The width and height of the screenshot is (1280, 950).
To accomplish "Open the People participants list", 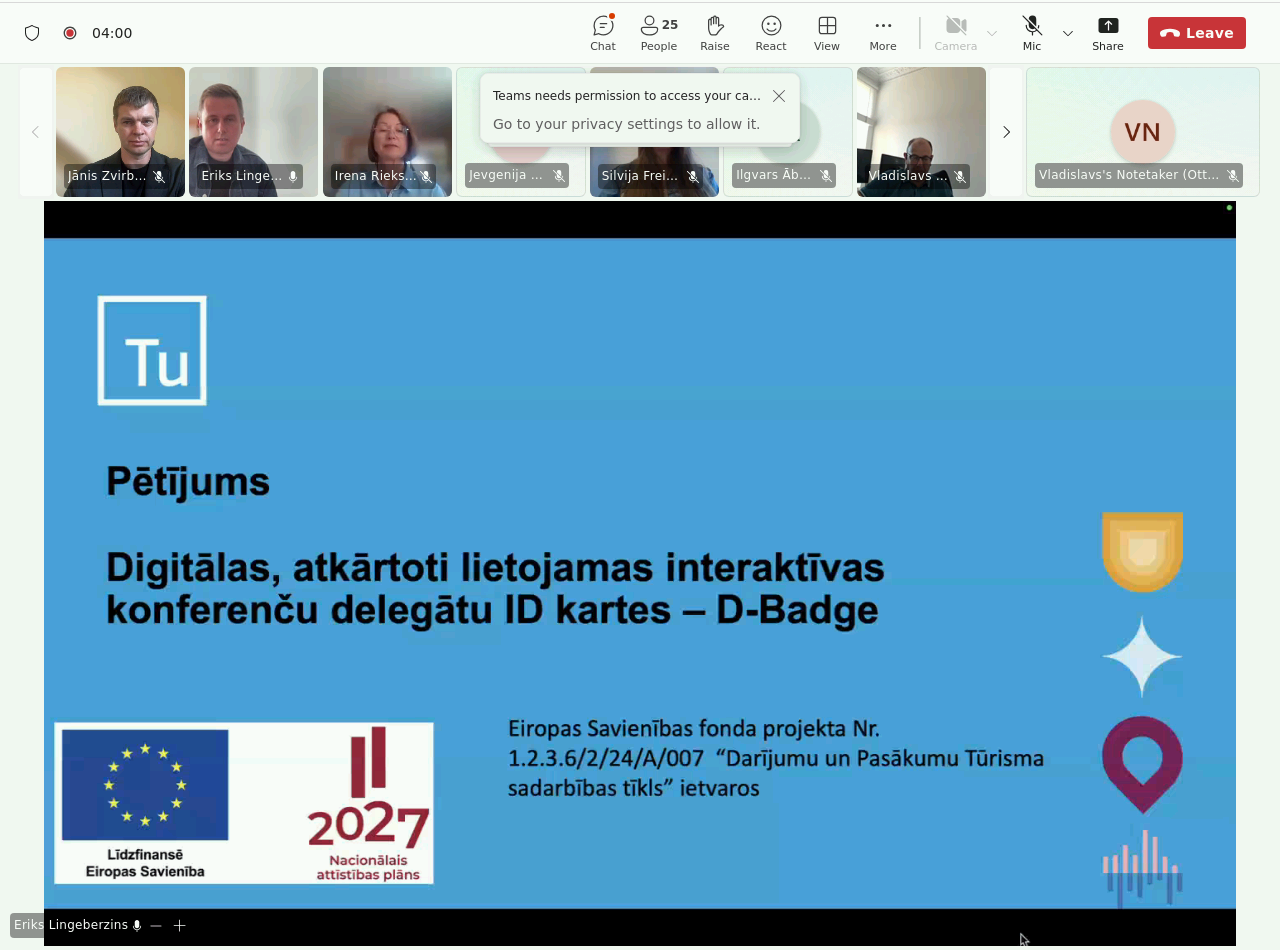I will pyautogui.click(x=659, y=33).
